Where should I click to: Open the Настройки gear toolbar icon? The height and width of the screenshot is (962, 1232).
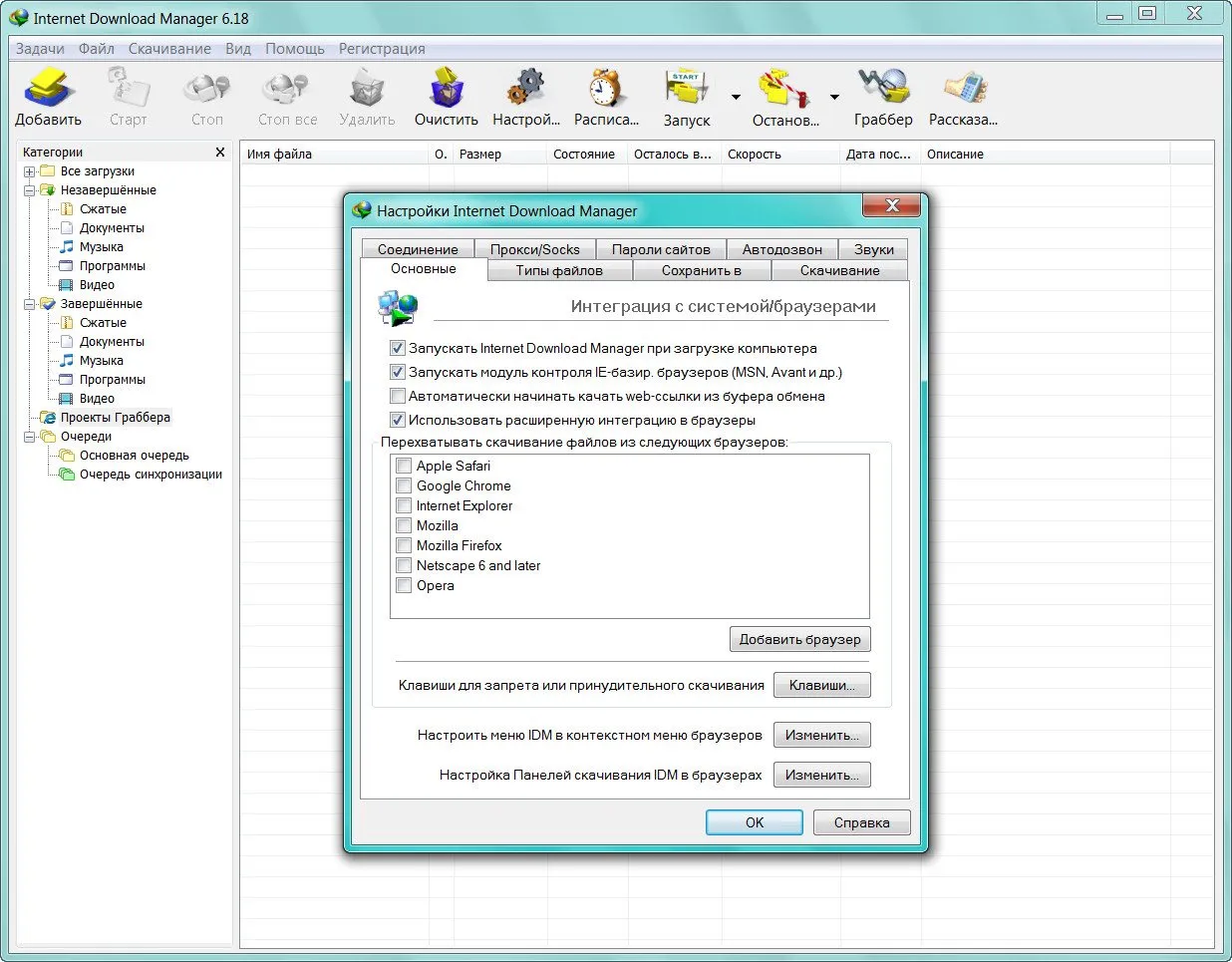[525, 88]
